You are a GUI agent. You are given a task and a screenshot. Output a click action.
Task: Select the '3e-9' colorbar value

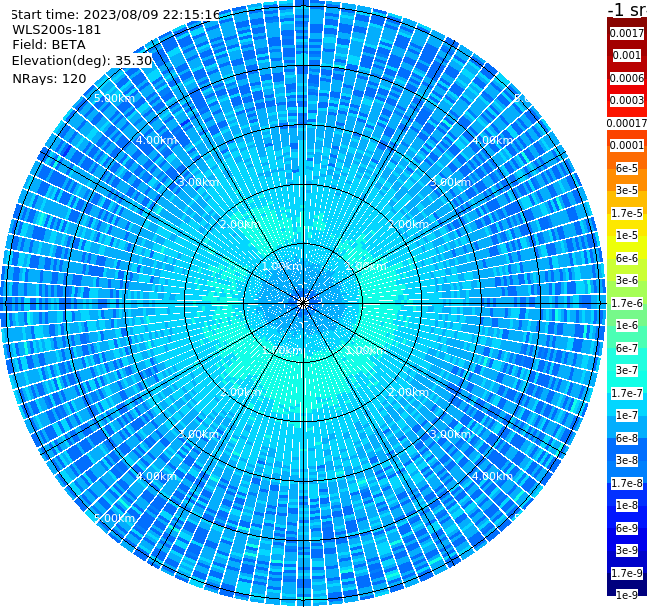(x=627, y=550)
